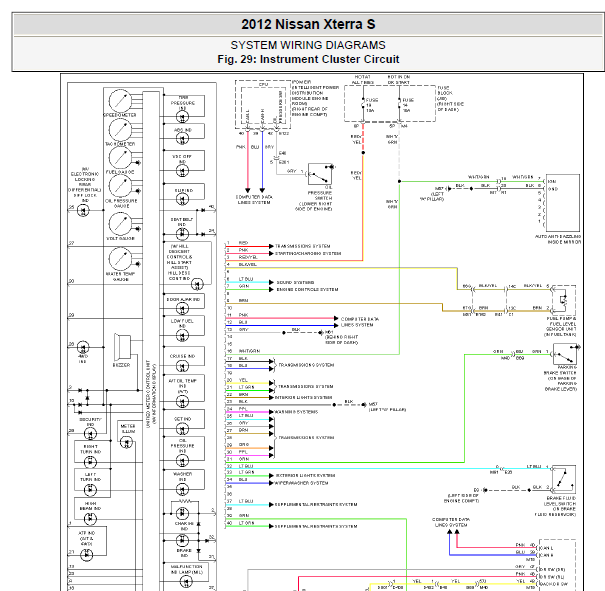Click the VDC OFF IND lamp symbol
Viewport: 605px width, 591px height.
click(x=183, y=170)
